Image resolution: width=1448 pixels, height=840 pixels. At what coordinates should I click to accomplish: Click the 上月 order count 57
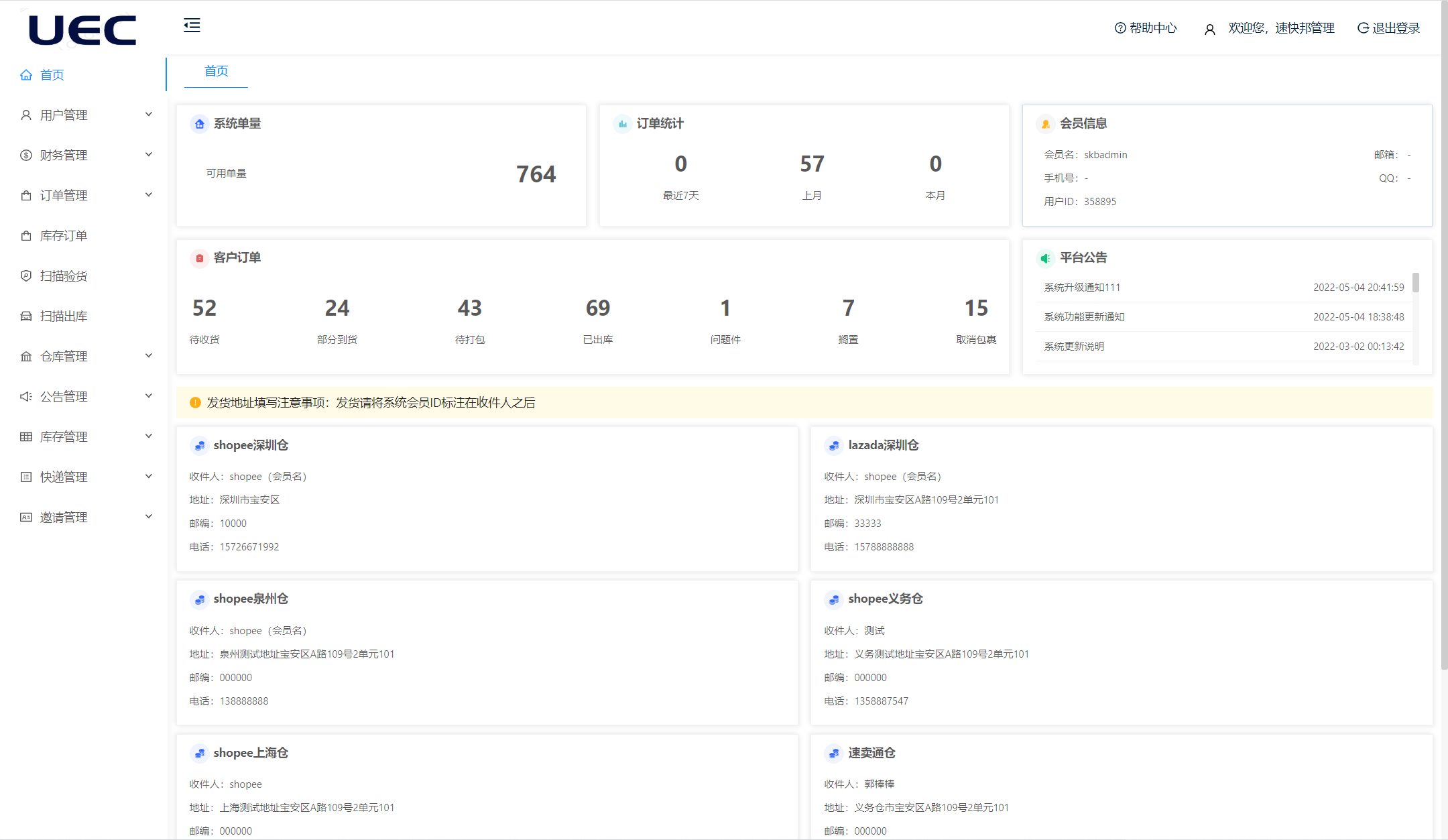pyautogui.click(x=812, y=164)
